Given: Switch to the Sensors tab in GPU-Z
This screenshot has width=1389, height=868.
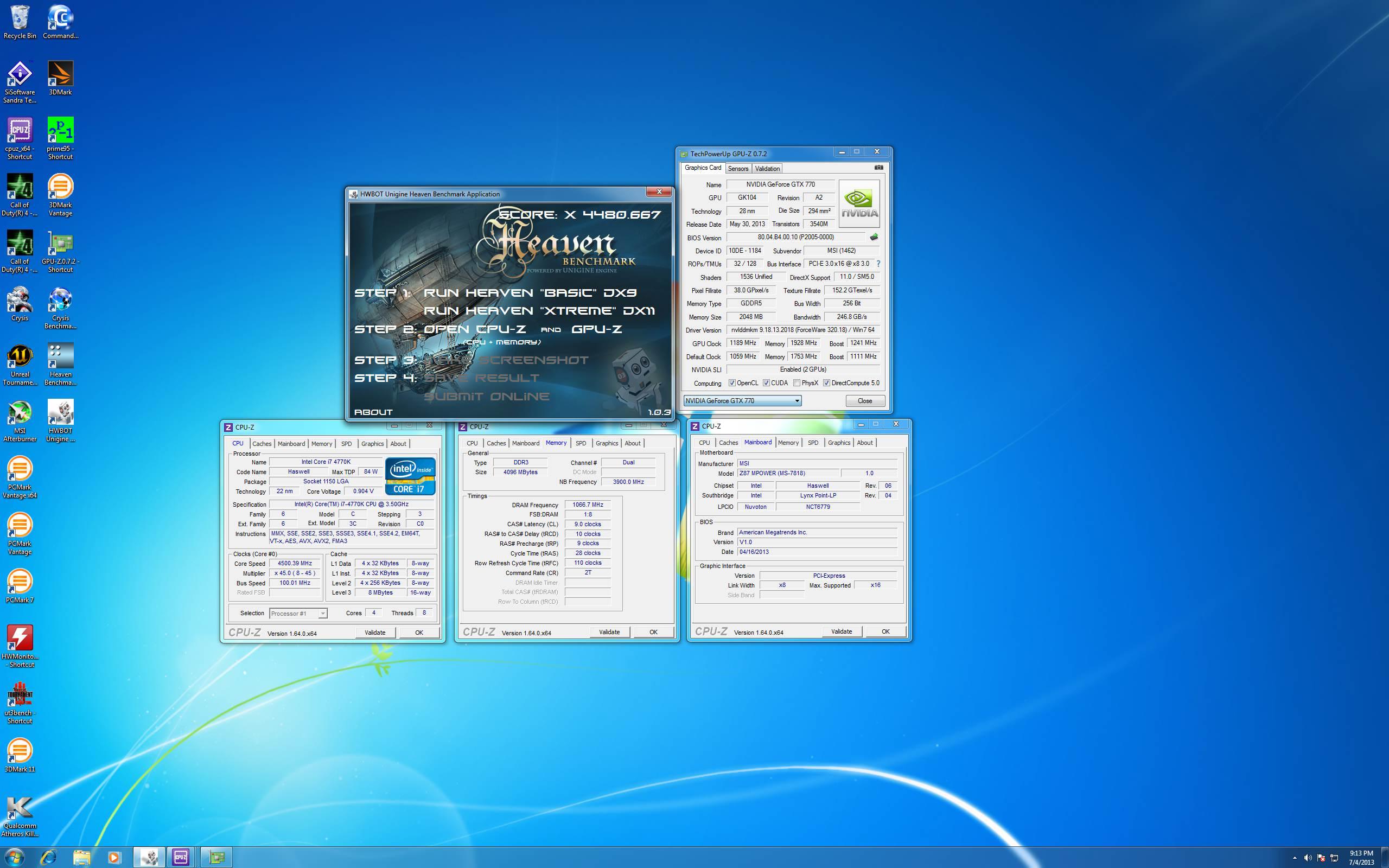Looking at the screenshot, I should click(738, 168).
